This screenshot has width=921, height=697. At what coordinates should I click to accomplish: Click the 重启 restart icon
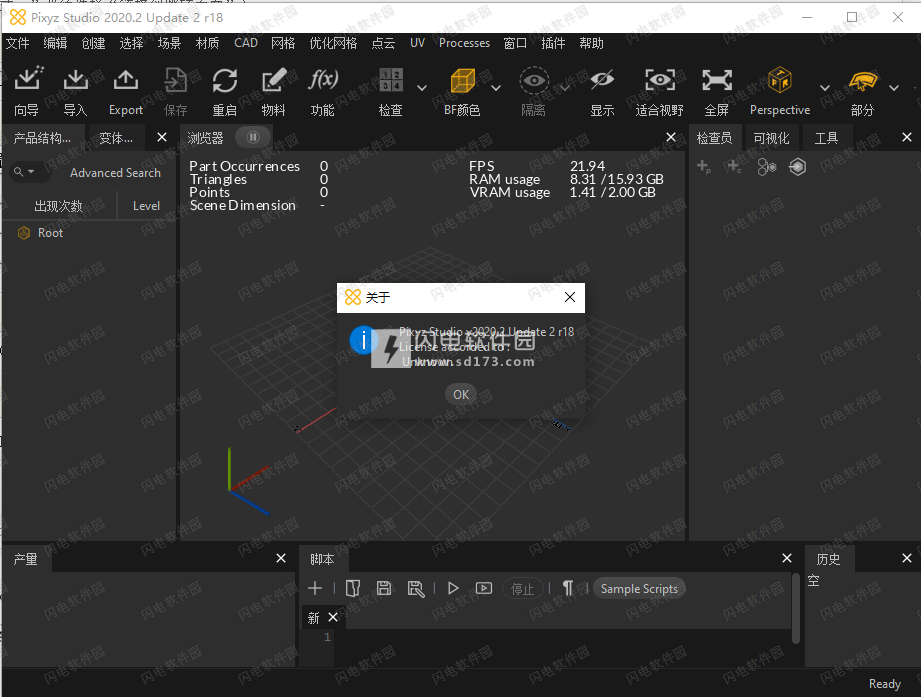pos(224,80)
